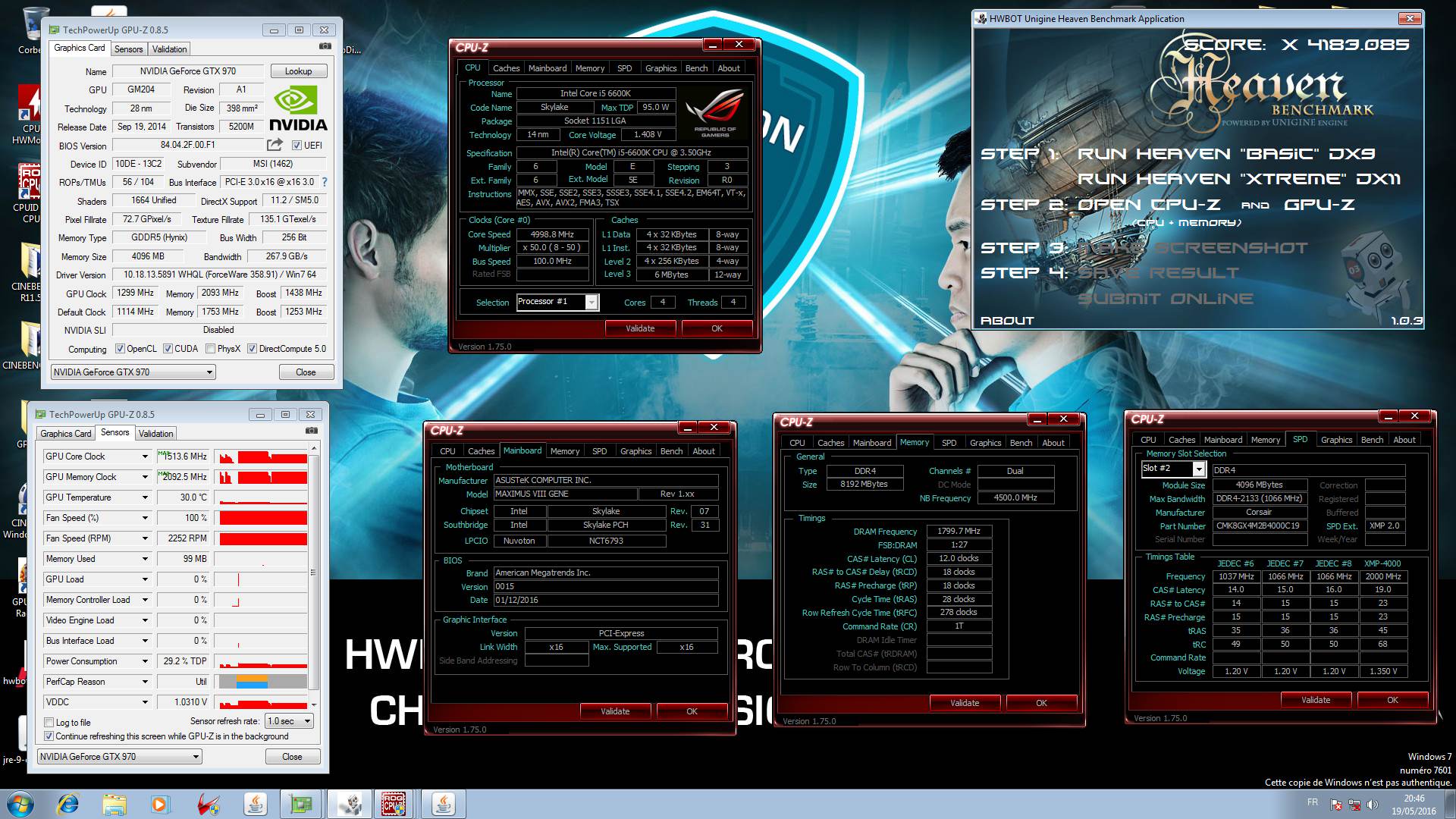Viewport: 1456px width, 819px height.
Task: Click the NVIDIA logo in GPU-Z
Action: pos(299,108)
